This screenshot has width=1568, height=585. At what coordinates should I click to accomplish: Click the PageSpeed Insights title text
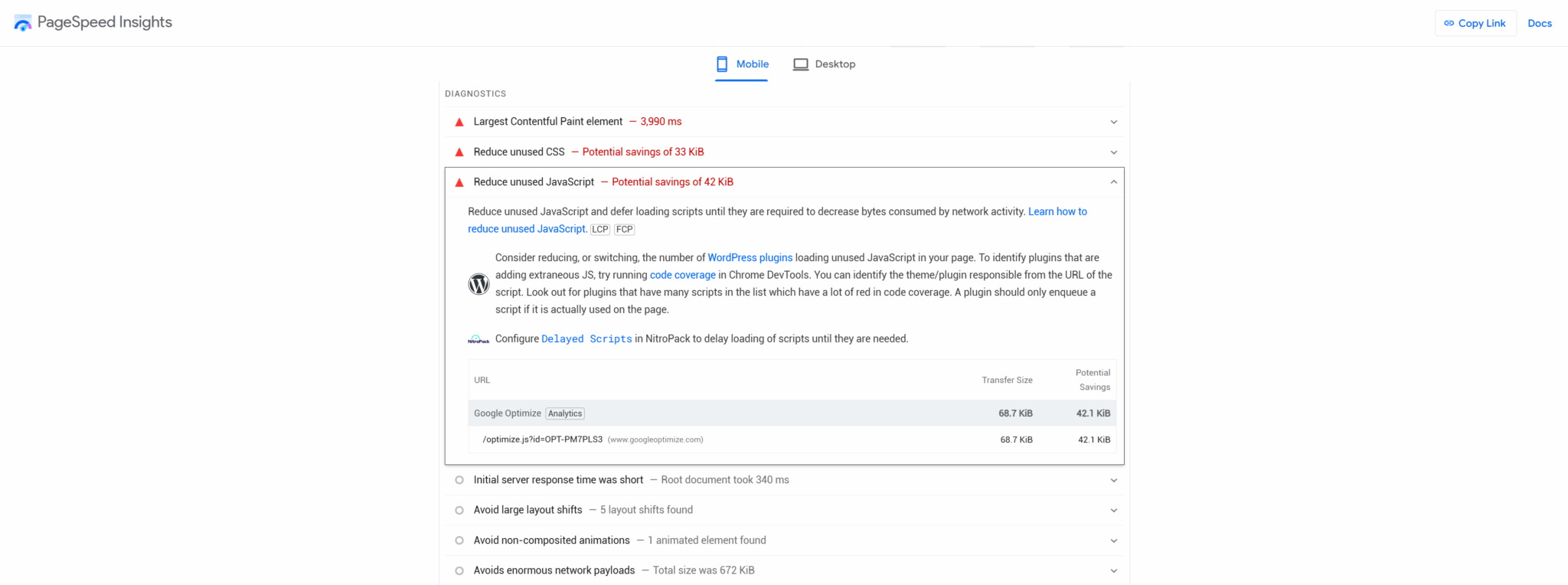point(105,22)
